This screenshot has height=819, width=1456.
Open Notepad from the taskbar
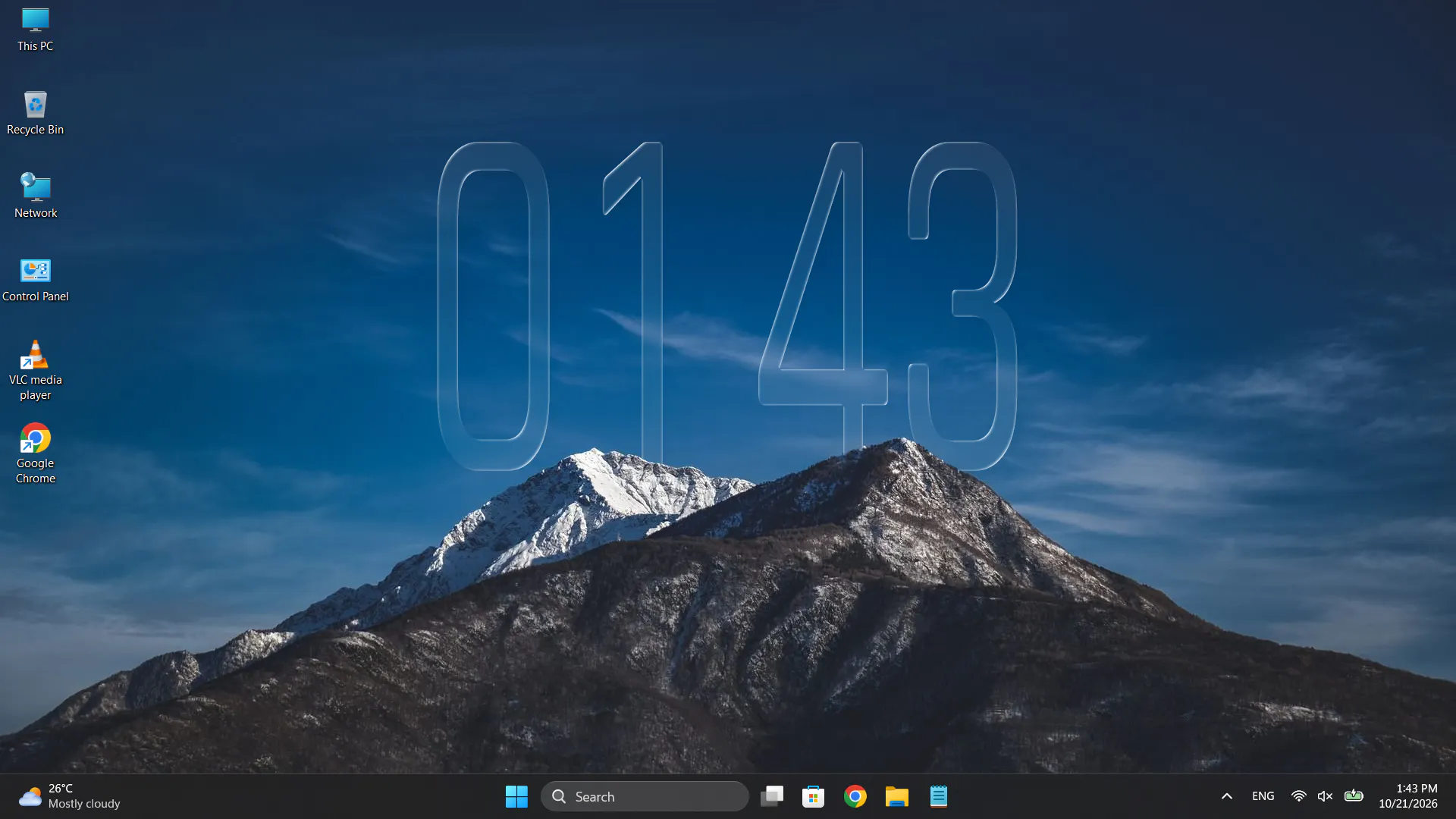[939, 796]
